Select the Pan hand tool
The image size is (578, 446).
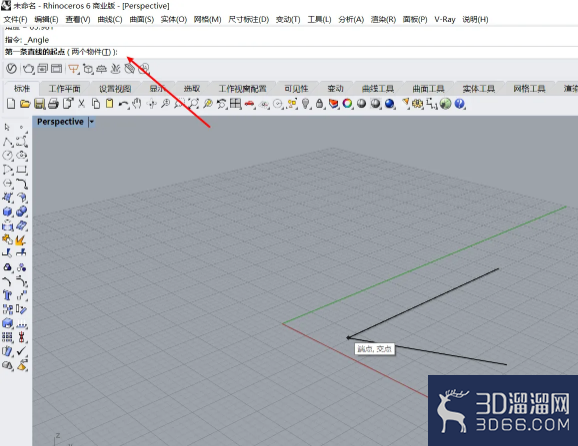(x=137, y=104)
